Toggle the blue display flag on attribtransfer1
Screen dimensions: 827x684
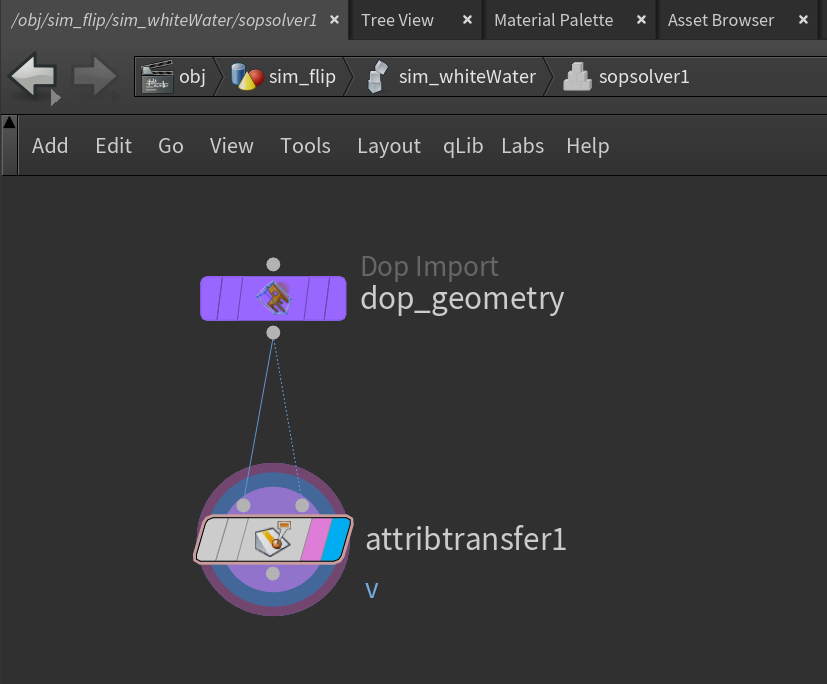pos(336,539)
